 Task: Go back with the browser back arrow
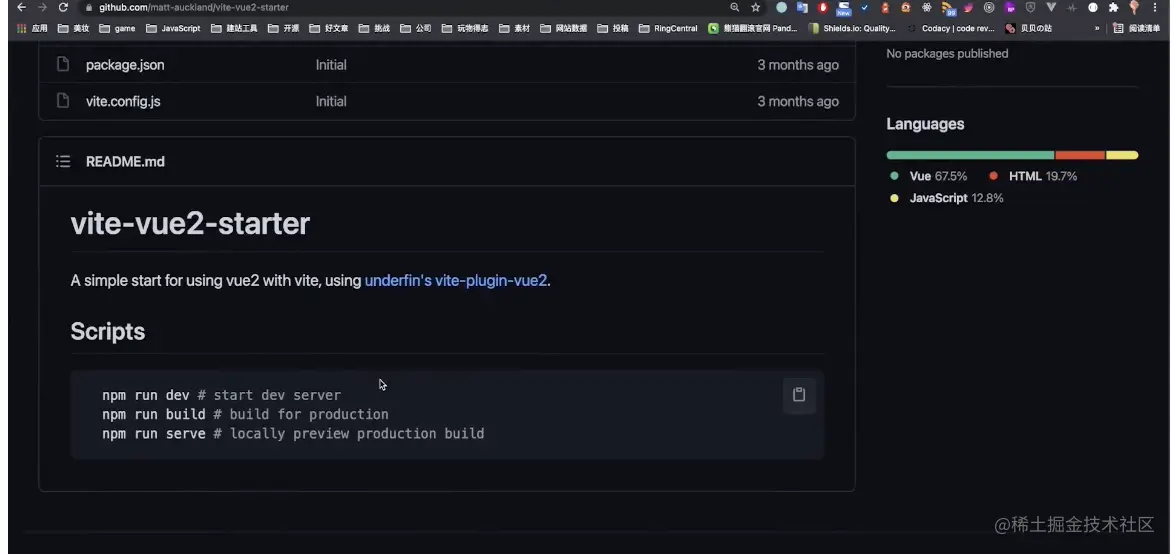21,7
